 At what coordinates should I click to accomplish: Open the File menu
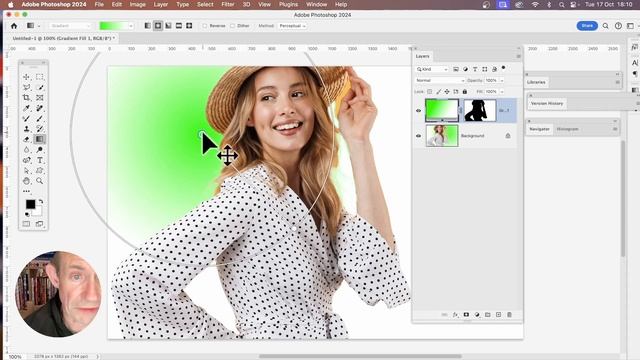coord(99,4)
